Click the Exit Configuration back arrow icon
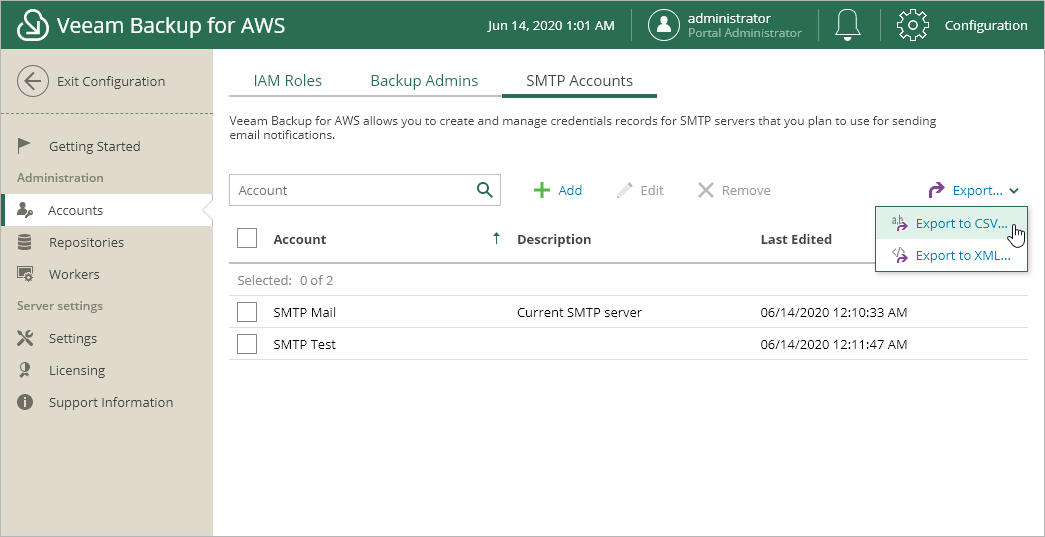The width and height of the screenshot is (1045, 537). point(33,81)
